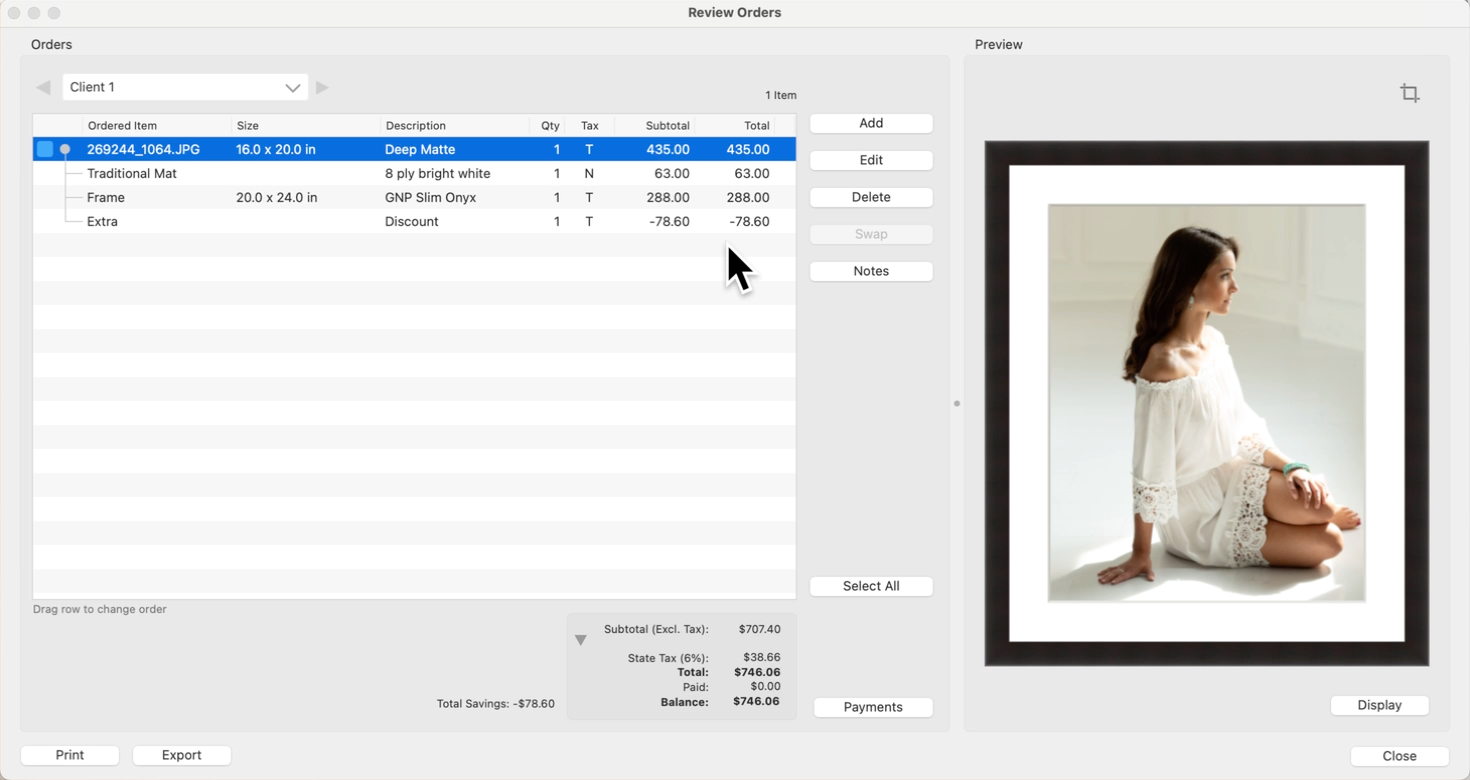Screen dimensions: 1470x780
Task: Export the order
Action: [181, 755]
